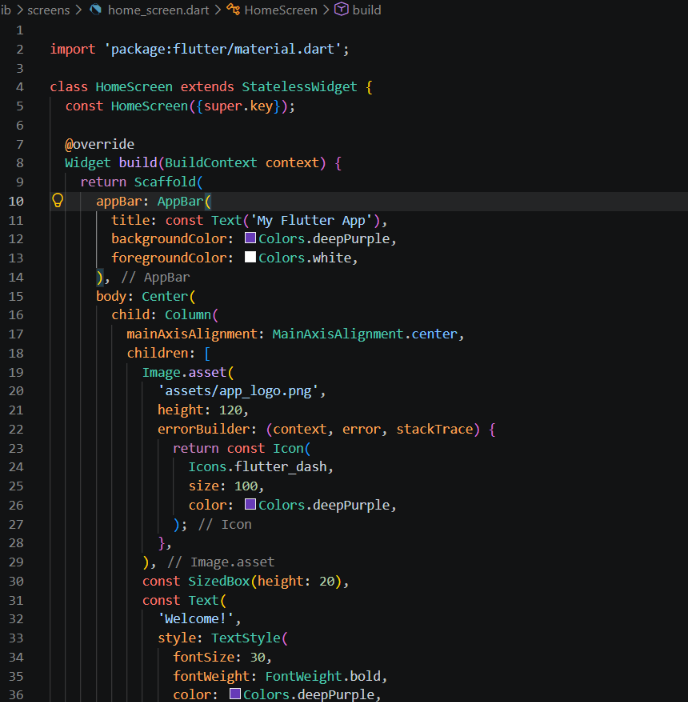Open deepPurple swatch on line 36
This screenshot has height=702, width=688.
(x=235, y=694)
